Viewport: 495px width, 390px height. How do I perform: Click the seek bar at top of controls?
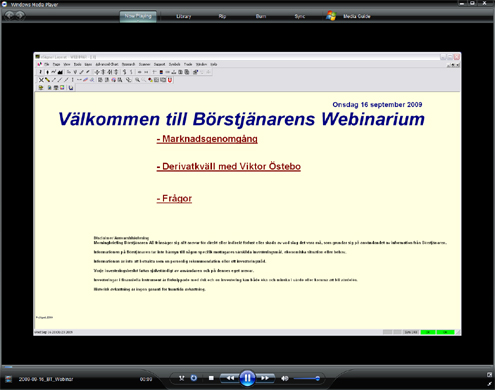click(x=247, y=367)
